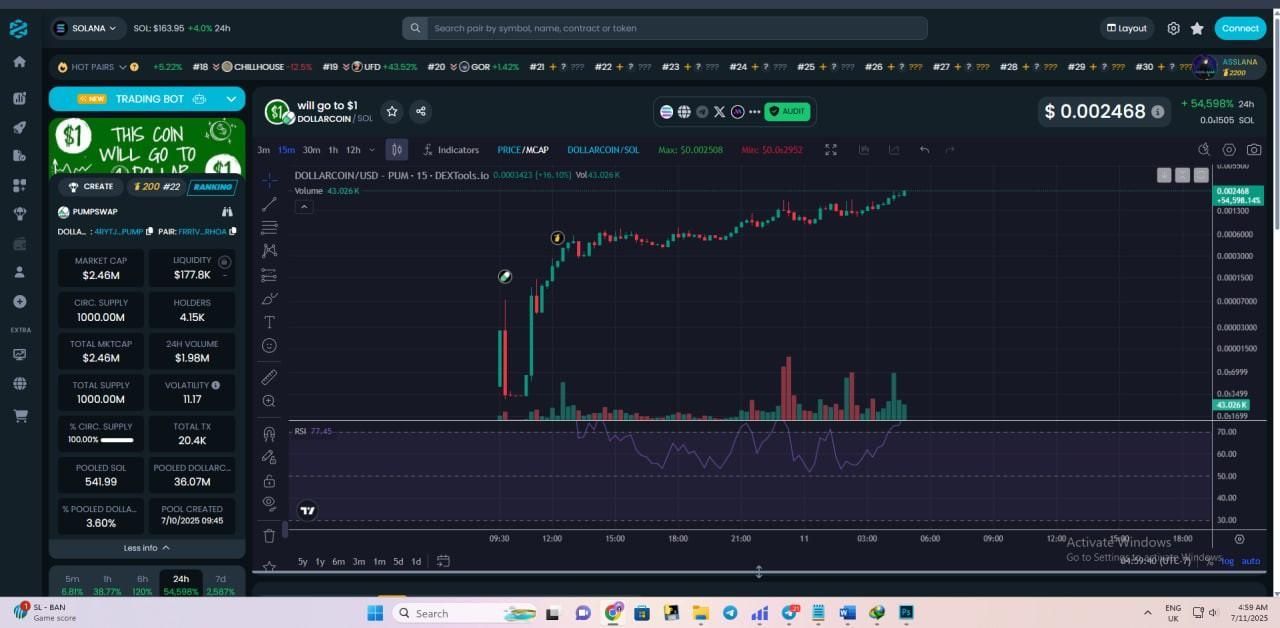Select the chart zoom-in tool
This screenshot has height=628, width=1280.
(x=269, y=401)
